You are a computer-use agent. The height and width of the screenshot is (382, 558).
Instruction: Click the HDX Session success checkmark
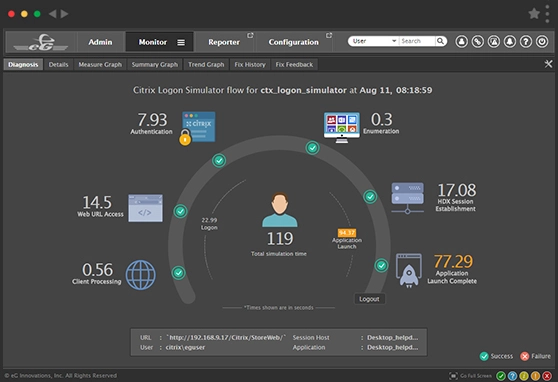pos(370,196)
